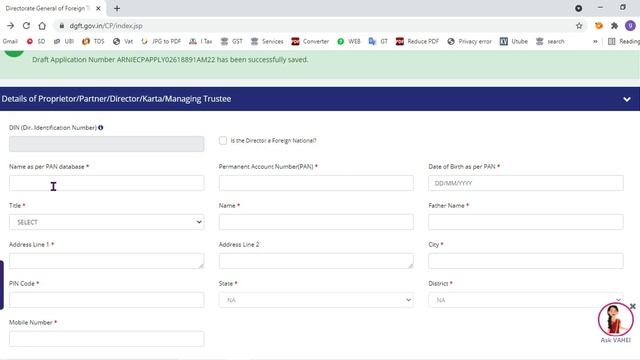Go to browser home page
640x360 pixels.
click(42, 26)
